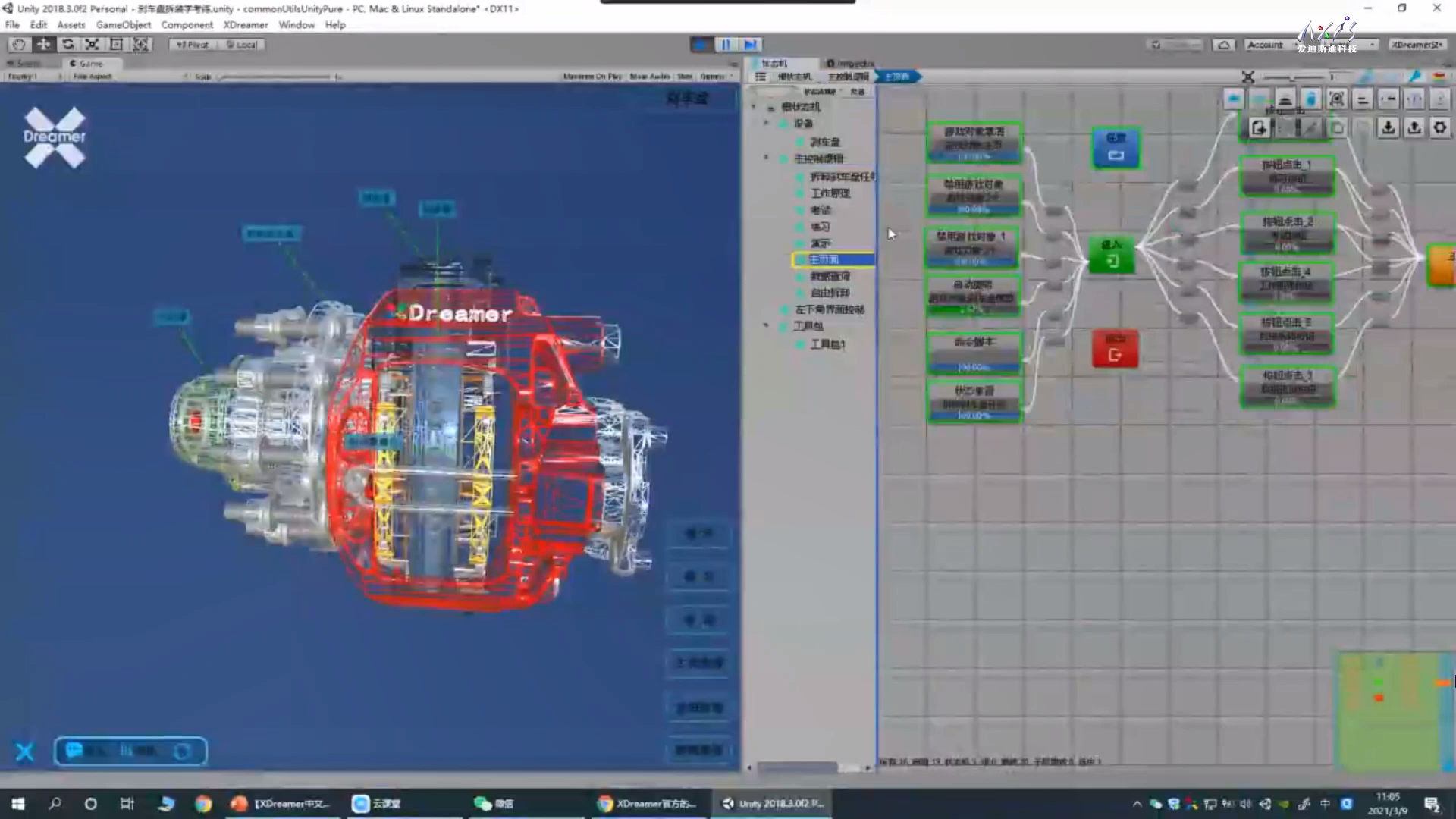Click the minimap thumbnail of the canvas
Screen dimensions: 1456x819
click(x=1394, y=710)
